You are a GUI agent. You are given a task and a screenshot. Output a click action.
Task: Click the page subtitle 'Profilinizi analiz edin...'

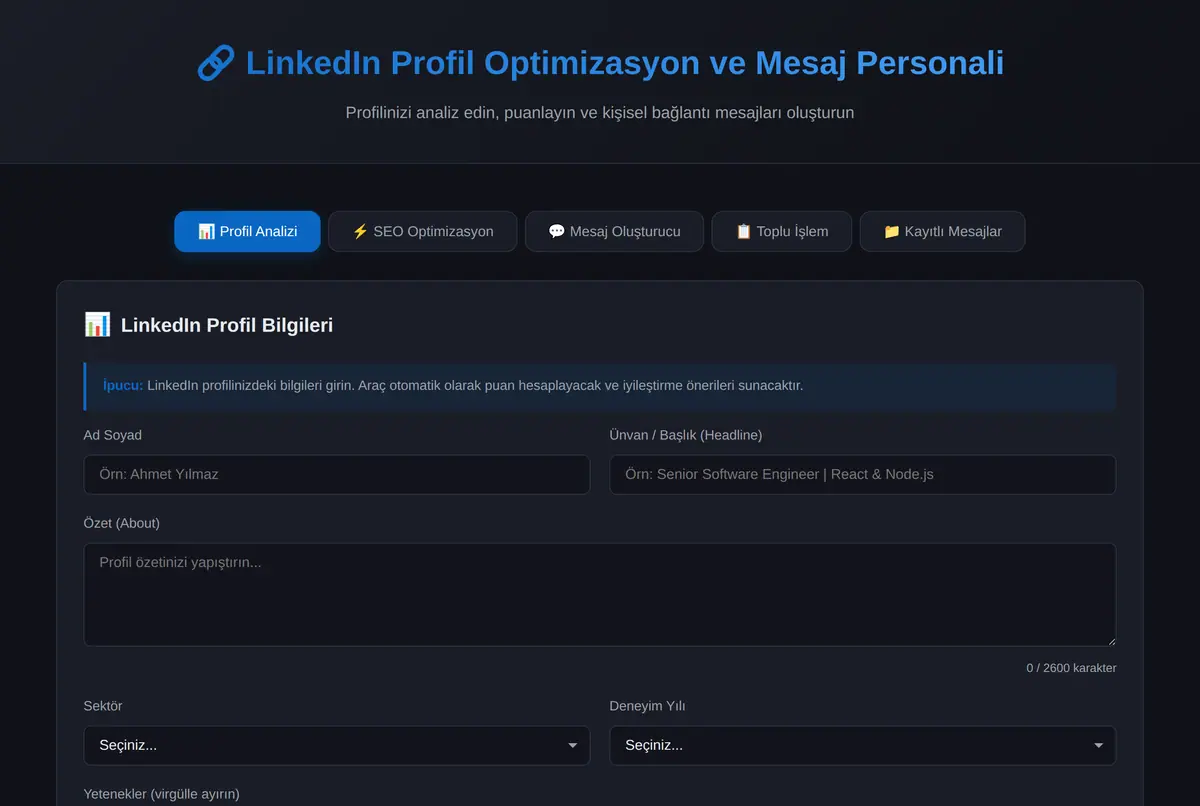click(600, 112)
